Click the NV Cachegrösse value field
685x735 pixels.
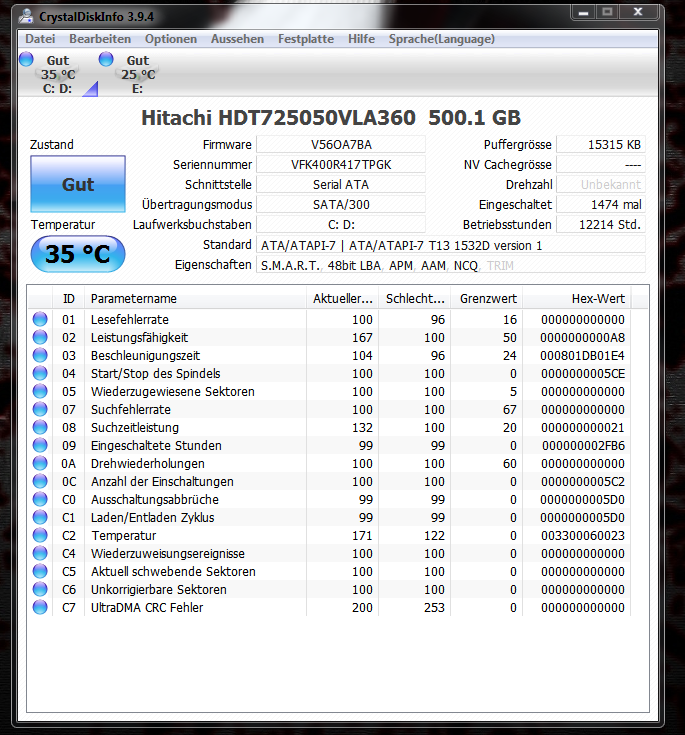pyautogui.click(x=601, y=165)
